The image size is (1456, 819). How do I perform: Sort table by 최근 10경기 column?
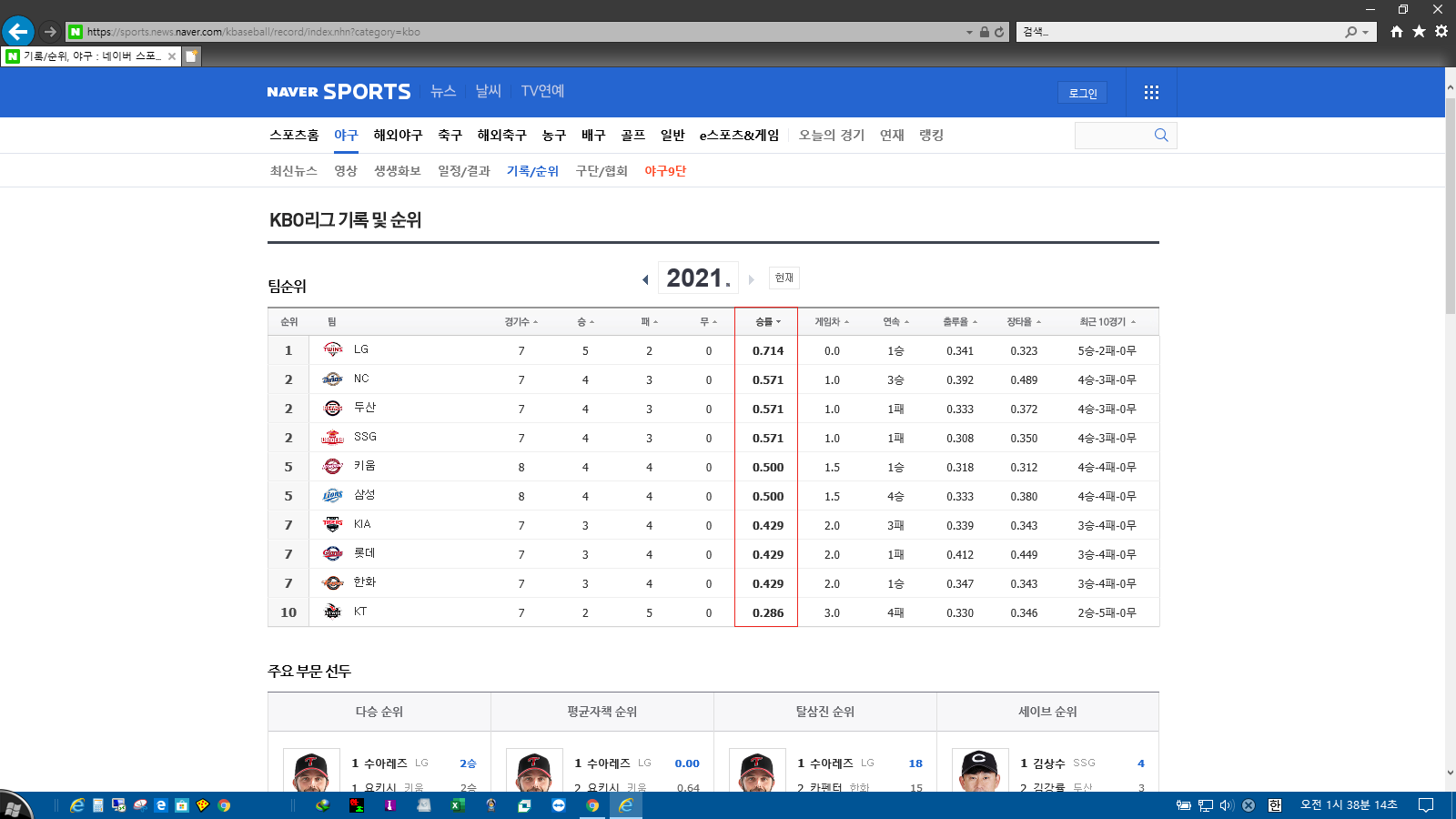1107,322
